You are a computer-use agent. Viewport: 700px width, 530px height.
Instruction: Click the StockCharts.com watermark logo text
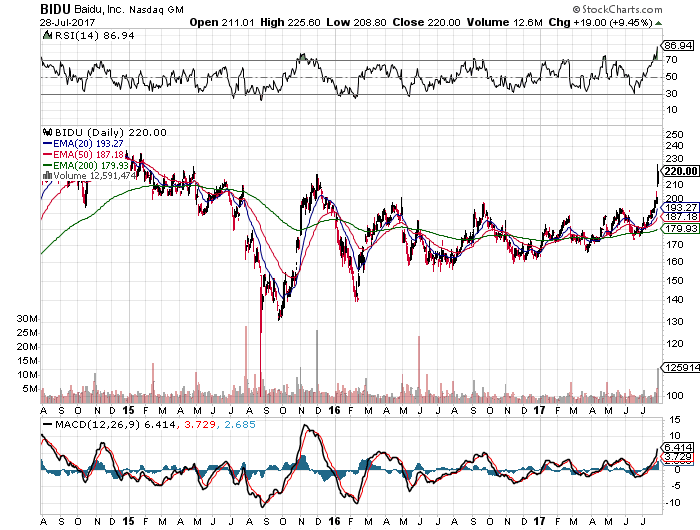point(618,9)
